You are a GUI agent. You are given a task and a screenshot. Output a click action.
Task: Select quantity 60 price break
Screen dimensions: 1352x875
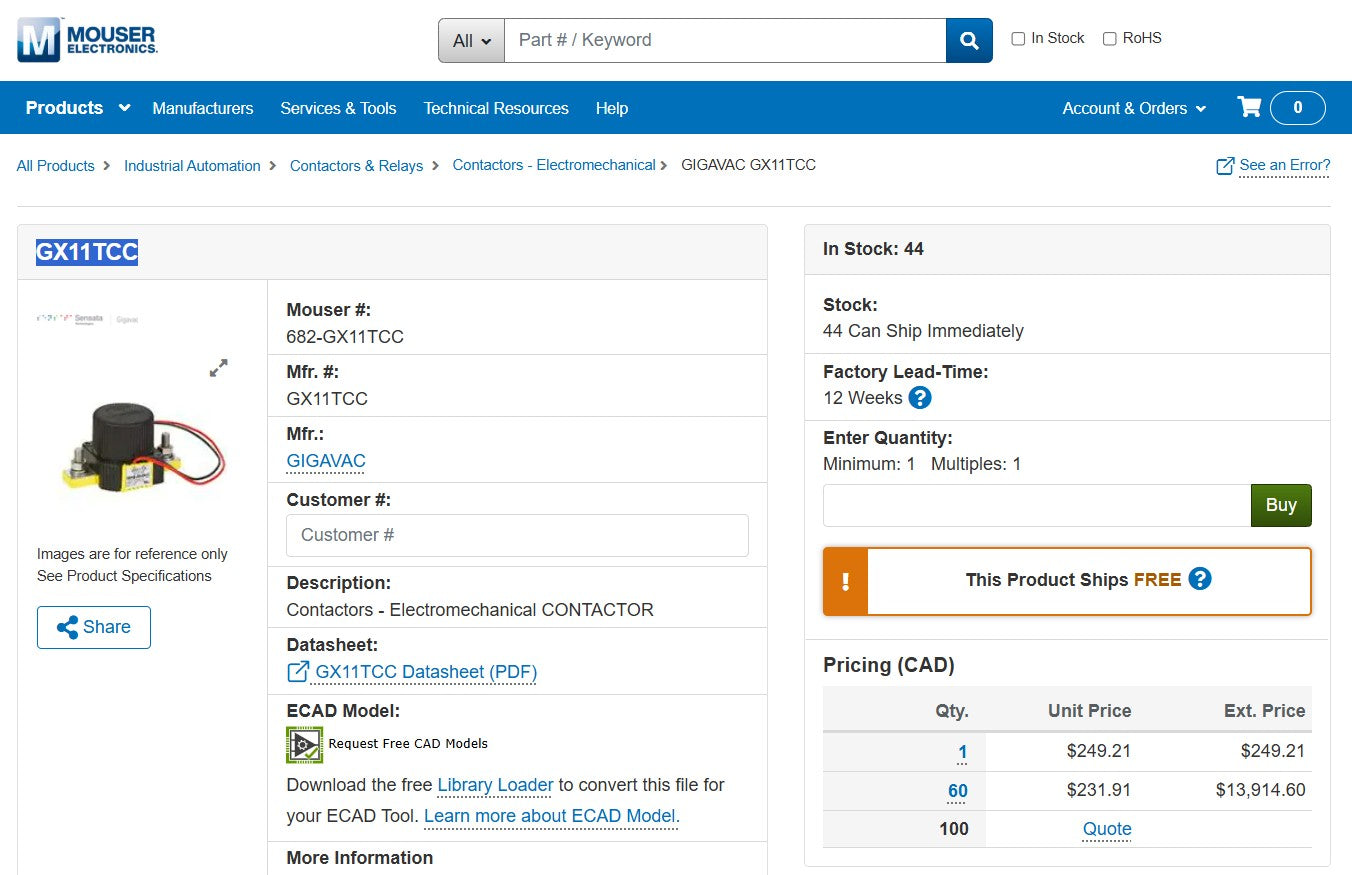tap(958, 791)
